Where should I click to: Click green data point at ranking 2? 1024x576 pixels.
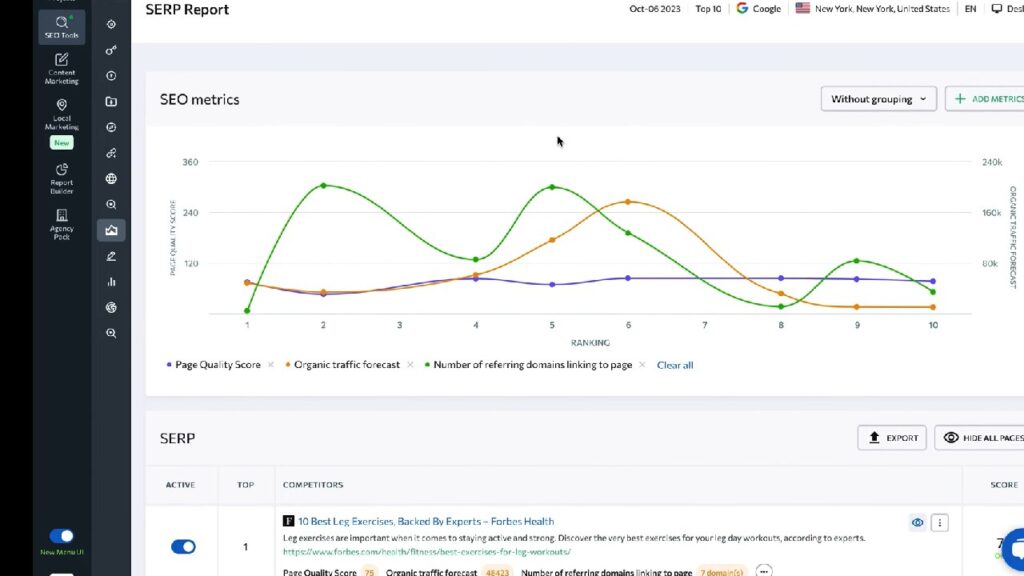point(323,185)
